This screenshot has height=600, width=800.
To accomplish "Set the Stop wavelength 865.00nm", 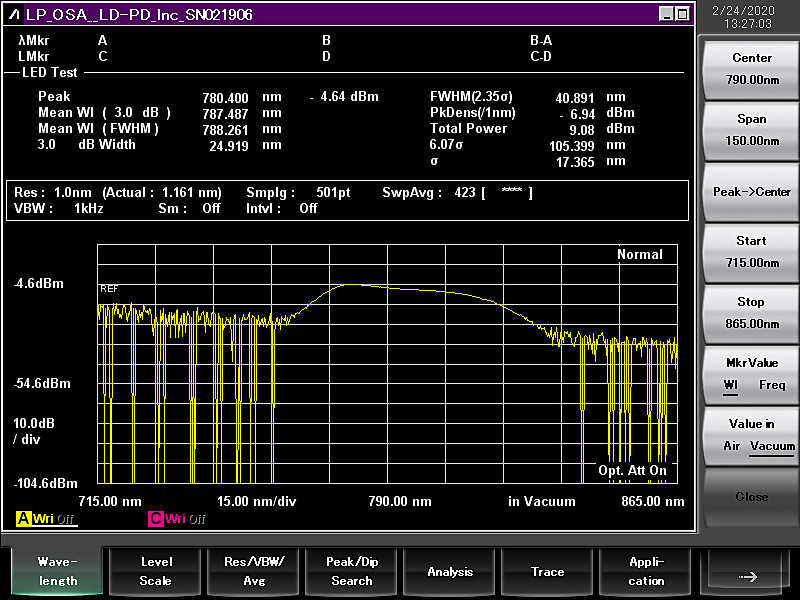I will coord(751,313).
